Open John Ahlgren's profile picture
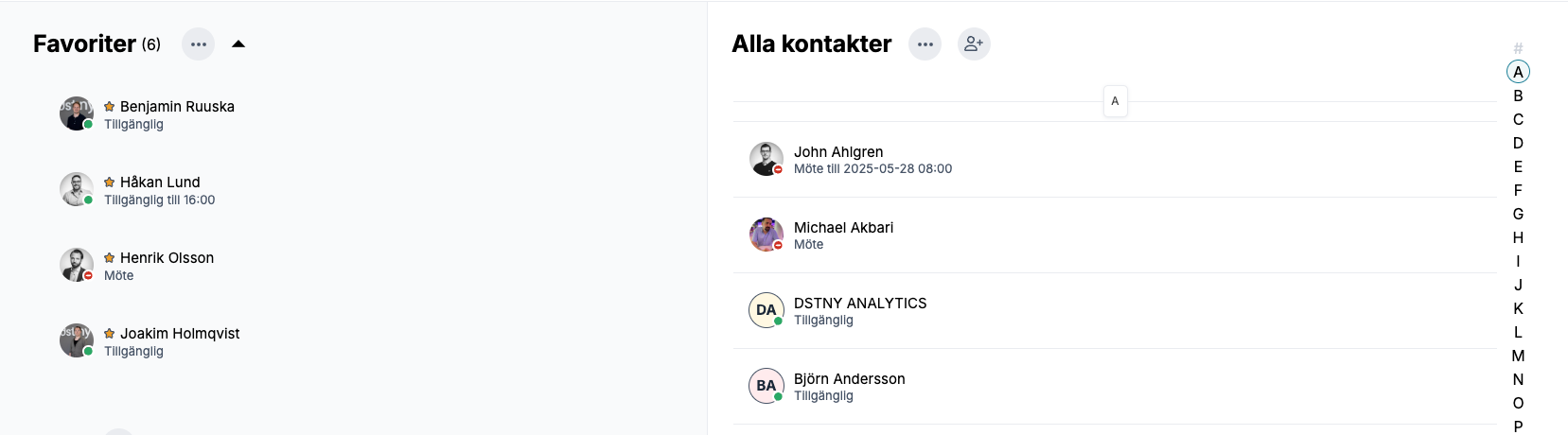 [766, 159]
